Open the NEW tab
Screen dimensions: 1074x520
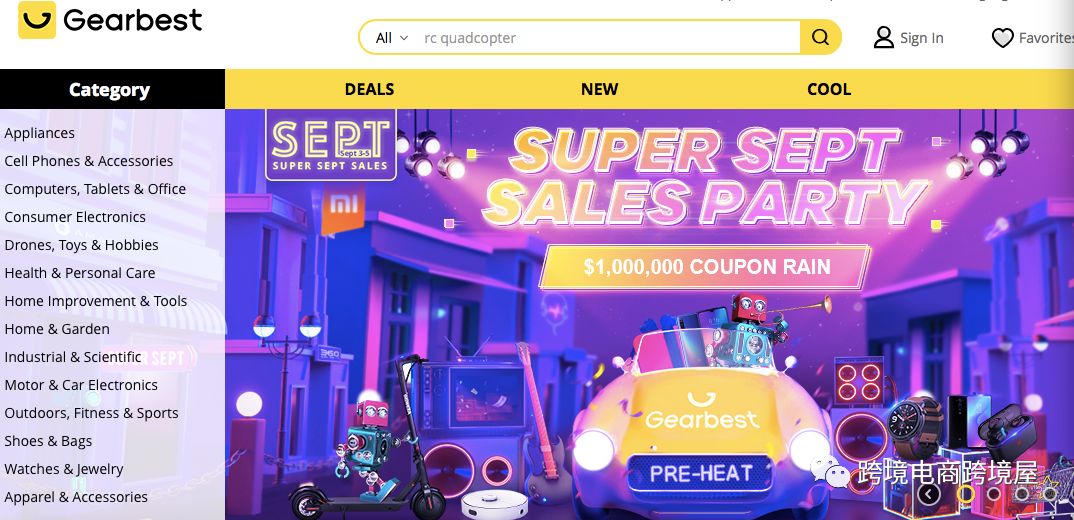pos(599,89)
